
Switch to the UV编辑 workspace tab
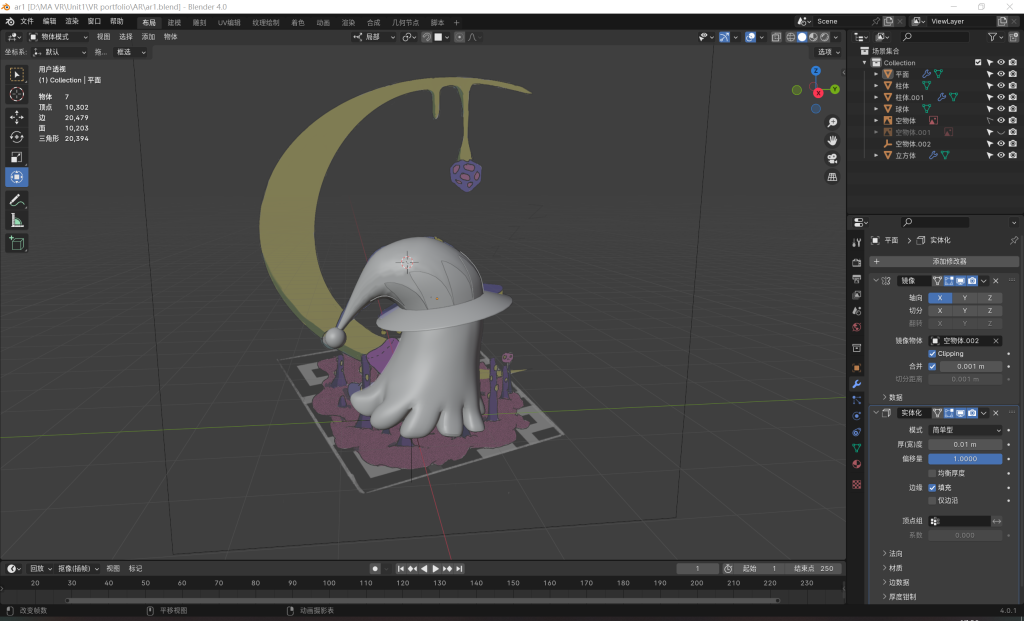tap(229, 23)
